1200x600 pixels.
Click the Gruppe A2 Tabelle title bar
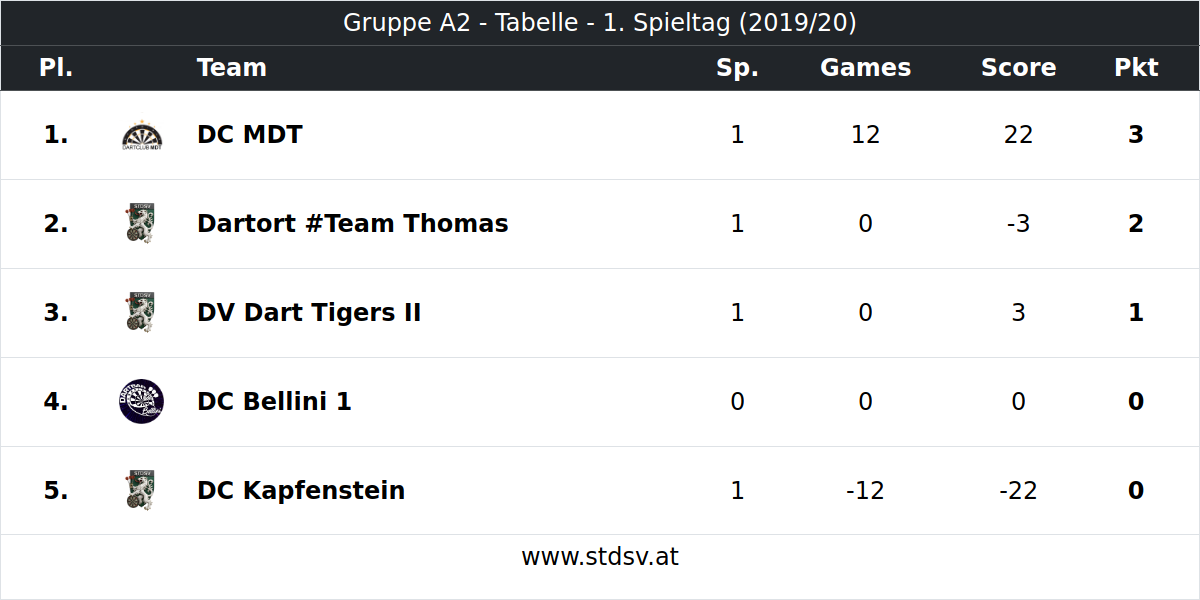(600, 23)
